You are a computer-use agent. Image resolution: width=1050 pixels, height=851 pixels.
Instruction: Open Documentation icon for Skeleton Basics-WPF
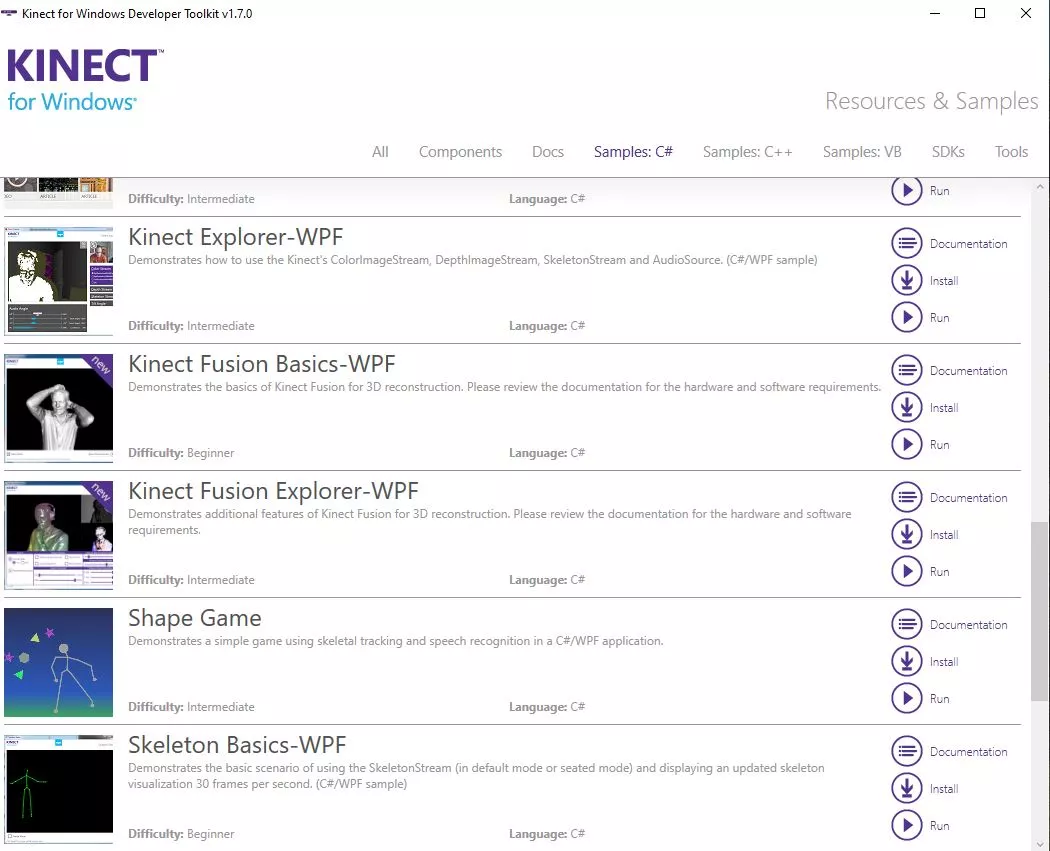coord(907,751)
